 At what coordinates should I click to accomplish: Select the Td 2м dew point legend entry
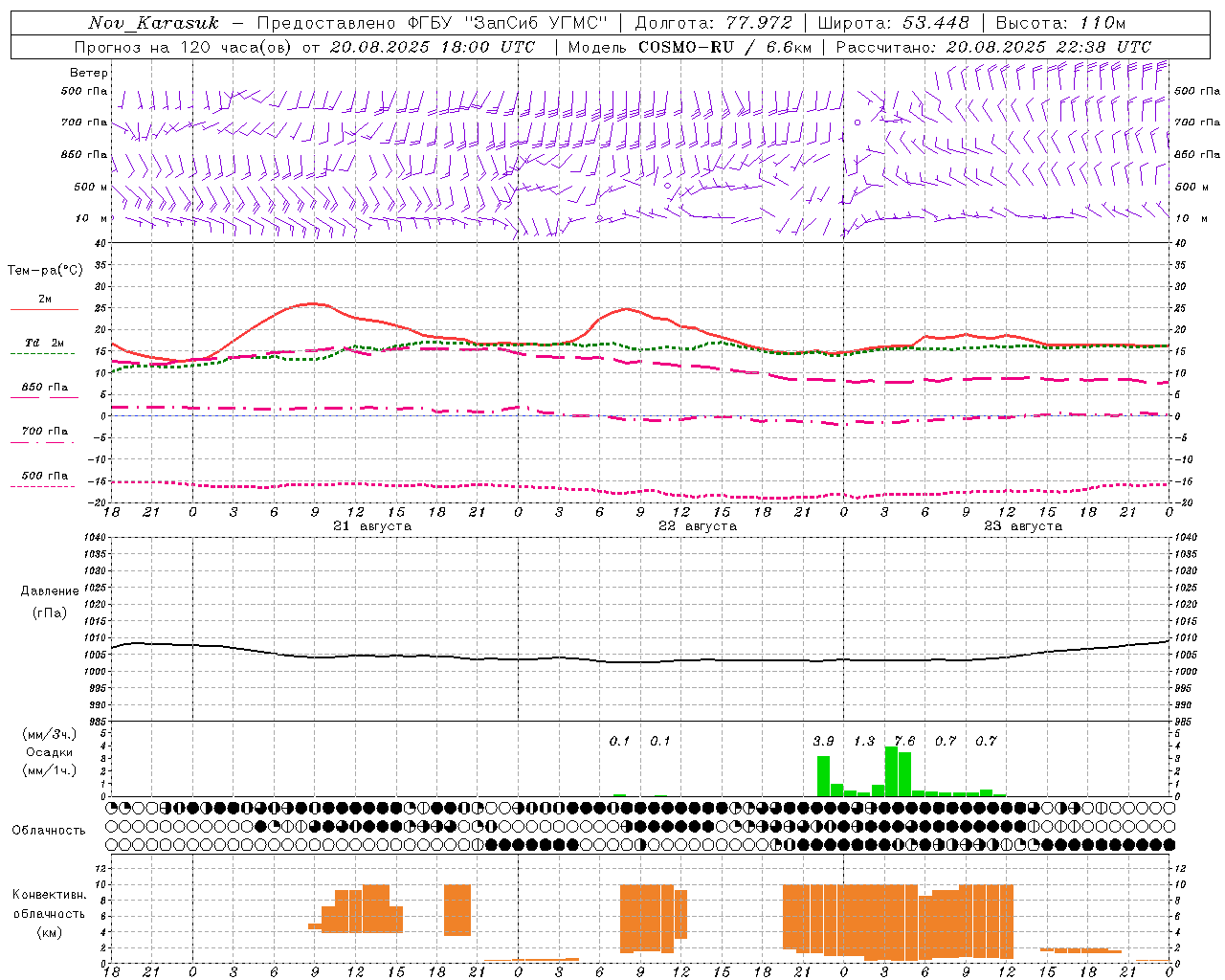click(44, 343)
